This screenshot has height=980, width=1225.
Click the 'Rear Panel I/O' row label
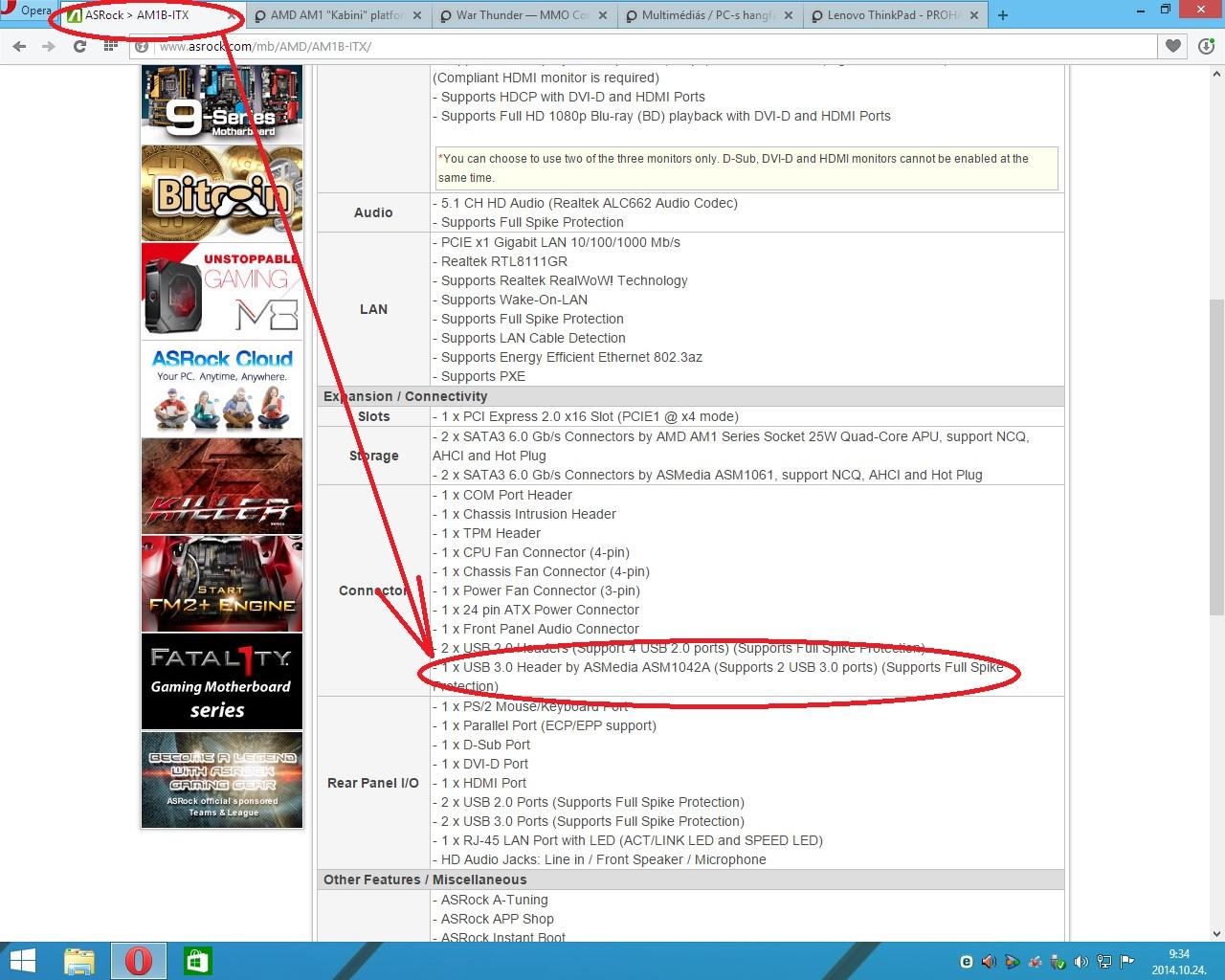coord(373,783)
